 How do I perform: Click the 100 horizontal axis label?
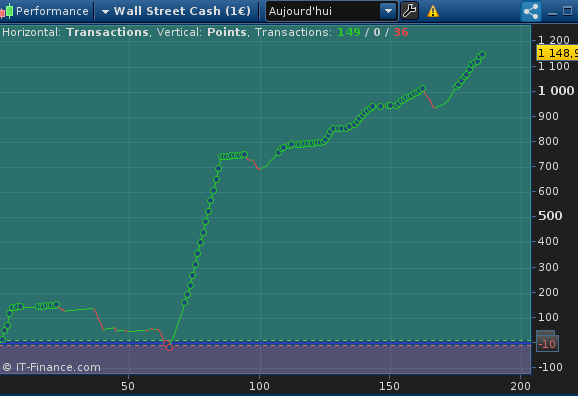259,386
